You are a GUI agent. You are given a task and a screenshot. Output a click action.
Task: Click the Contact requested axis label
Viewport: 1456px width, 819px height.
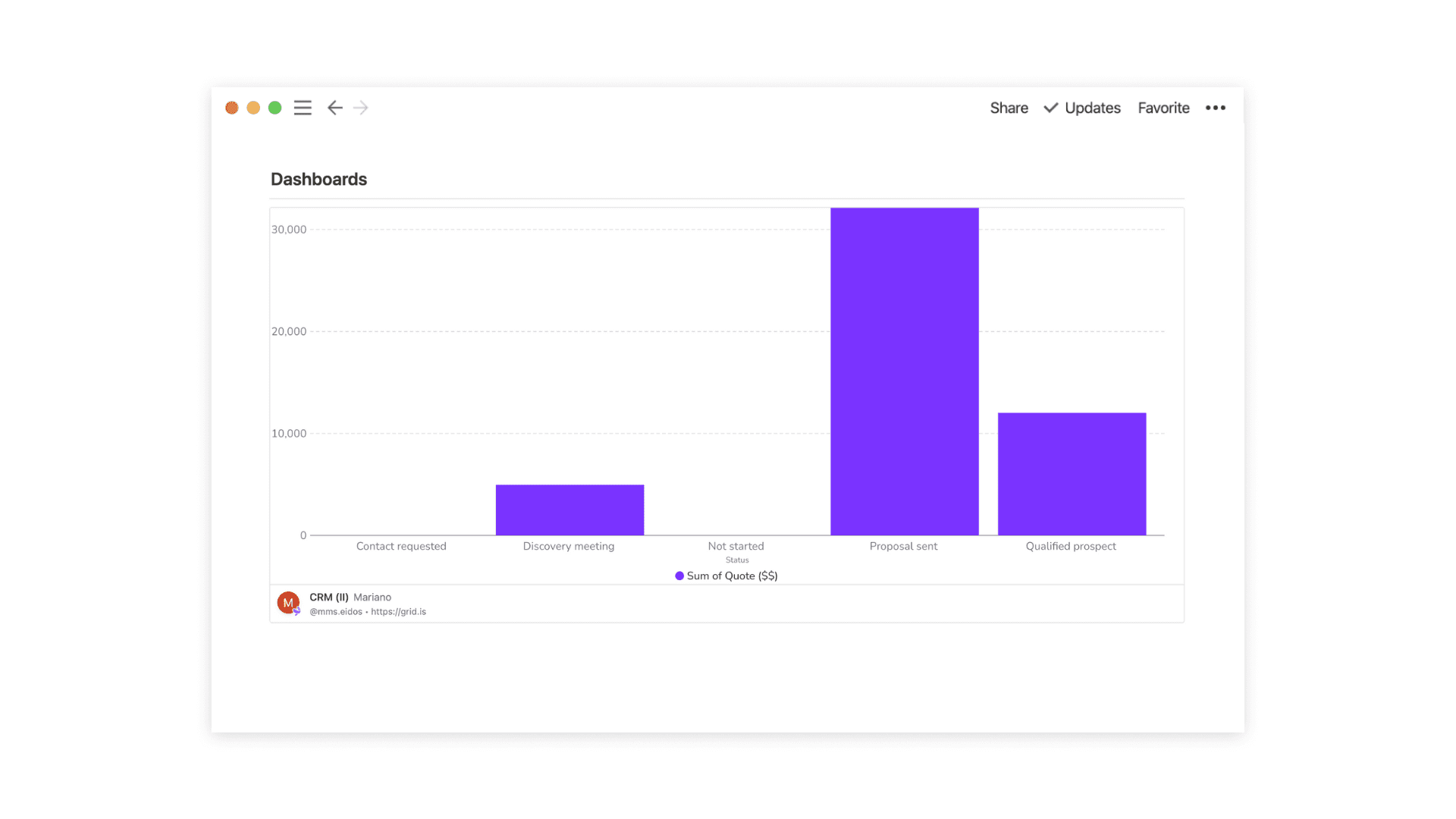pos(401,546)
